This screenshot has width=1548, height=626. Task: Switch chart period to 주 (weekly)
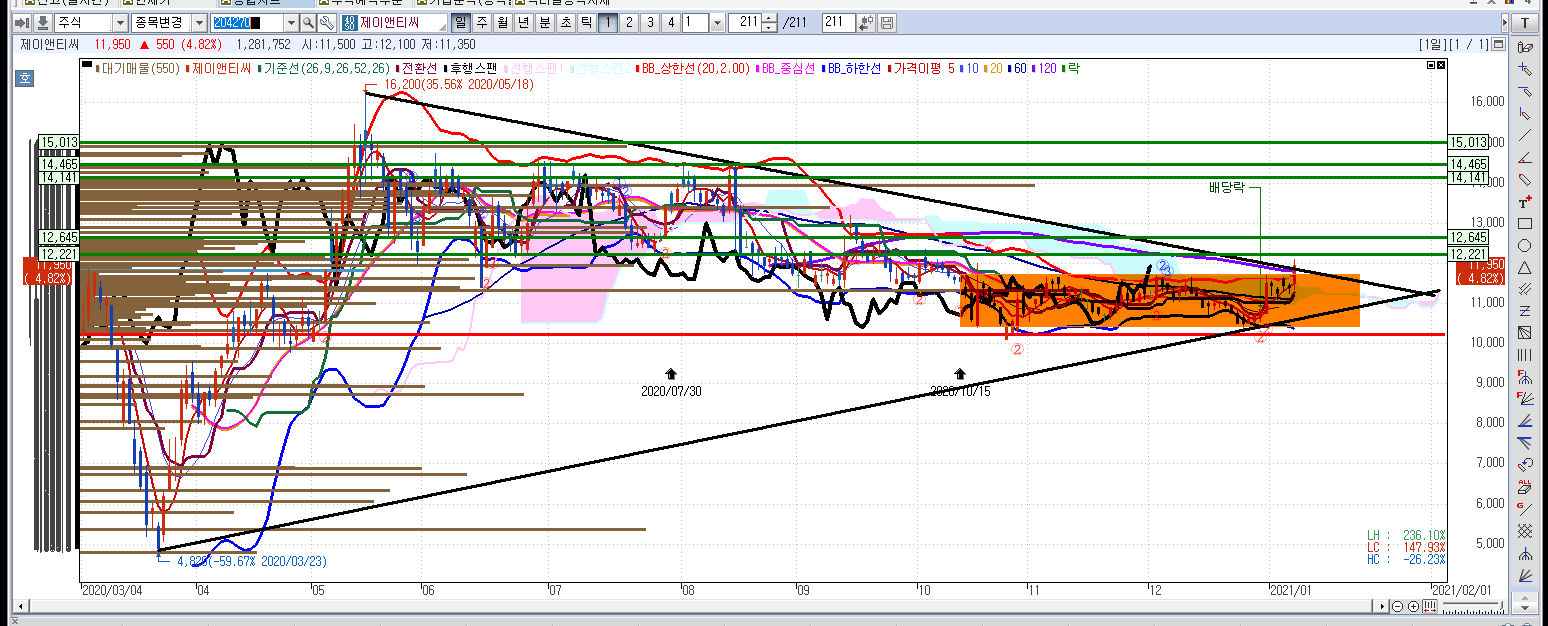coord(482,22)
